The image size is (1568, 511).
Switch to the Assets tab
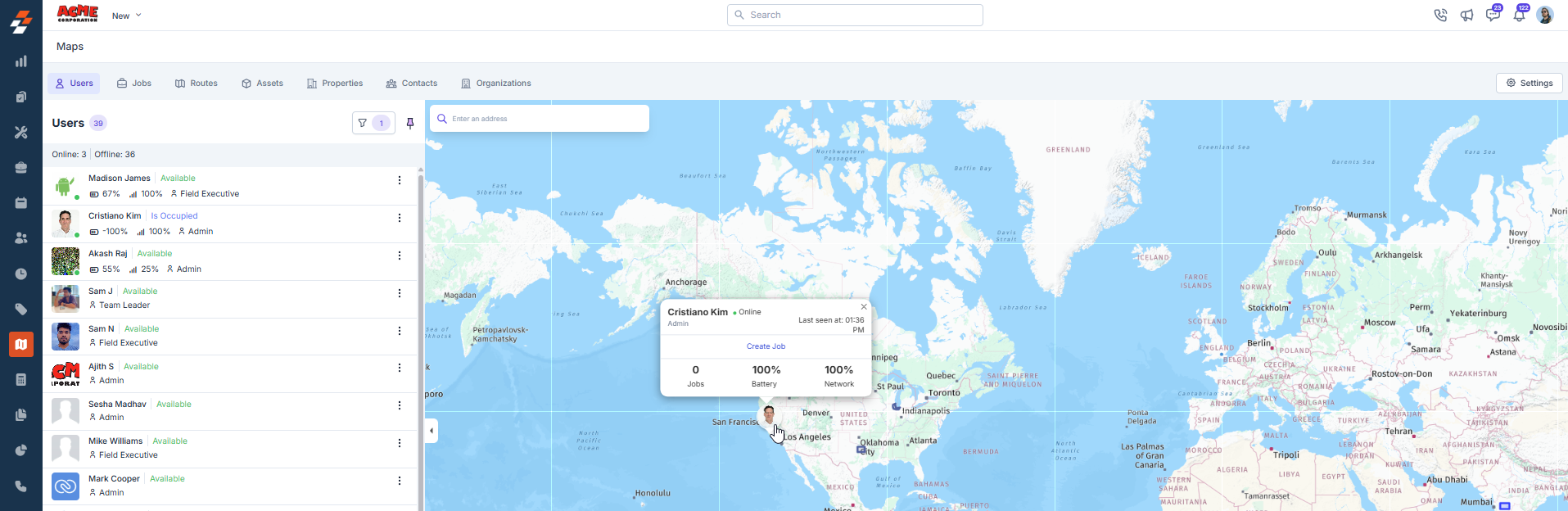pos(262,84)
